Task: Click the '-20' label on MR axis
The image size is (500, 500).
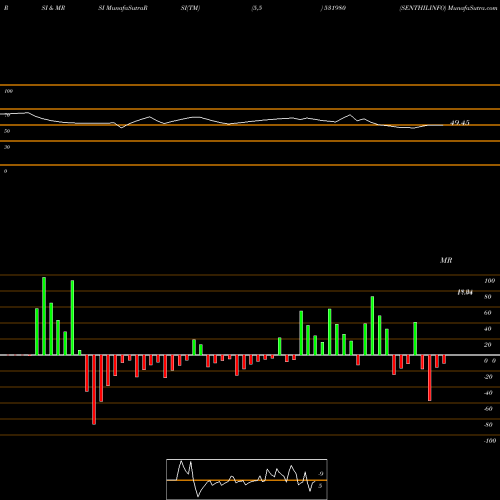Action: coord(488,377)
